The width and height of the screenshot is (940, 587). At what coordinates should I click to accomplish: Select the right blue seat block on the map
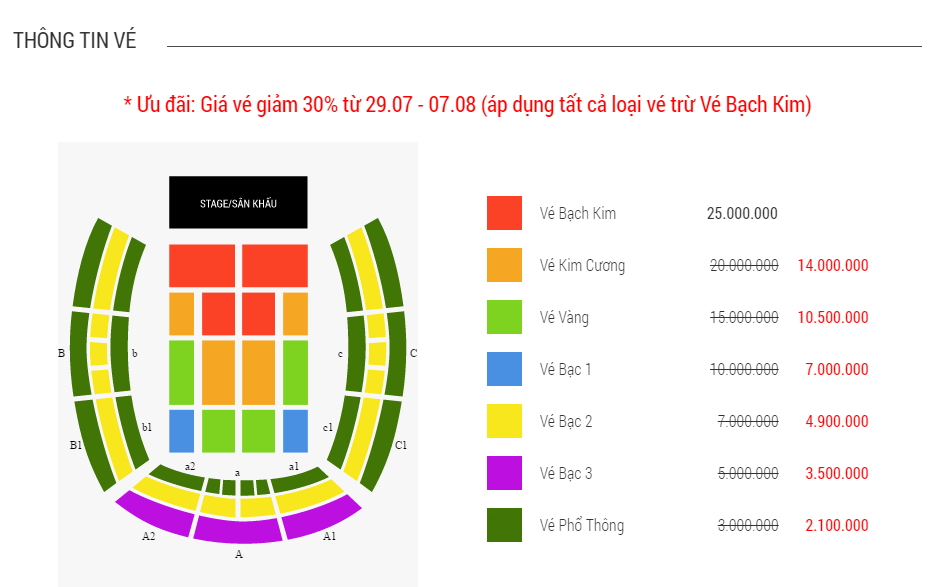pyautogui.click(x=295, y=431)
